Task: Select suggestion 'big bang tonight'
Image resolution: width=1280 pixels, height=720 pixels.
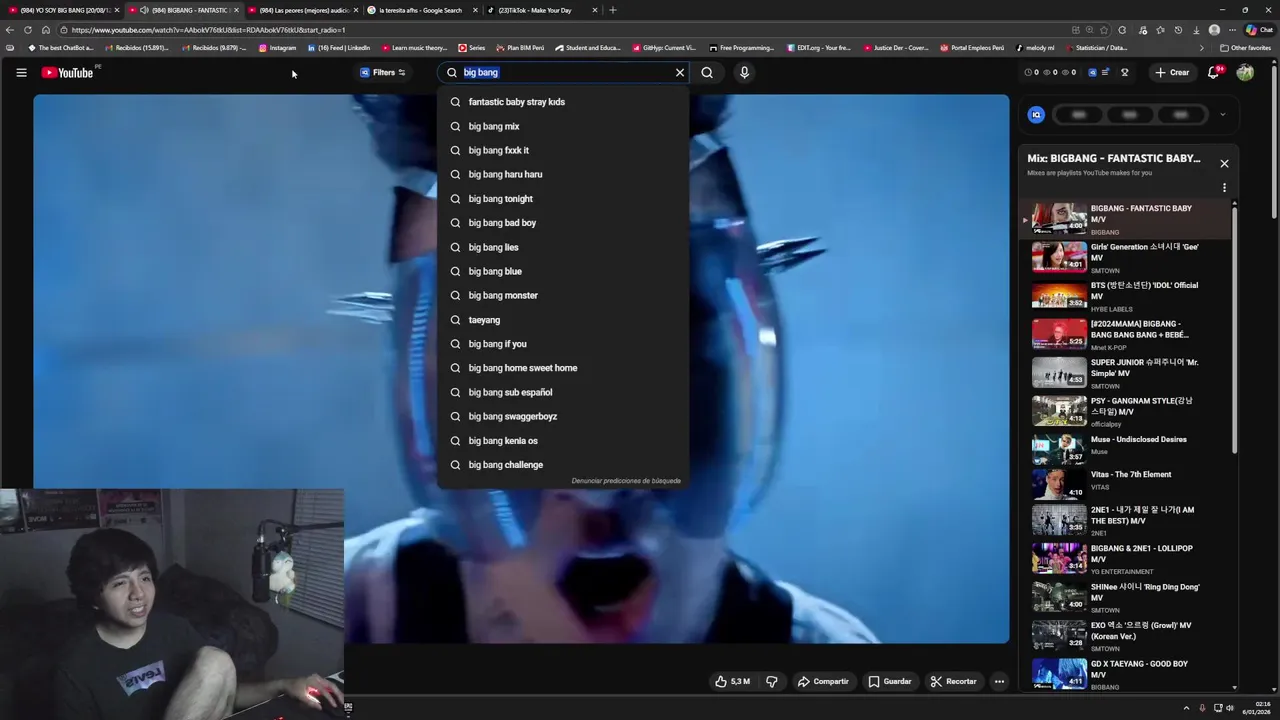Action: click(x=563, y=199)
